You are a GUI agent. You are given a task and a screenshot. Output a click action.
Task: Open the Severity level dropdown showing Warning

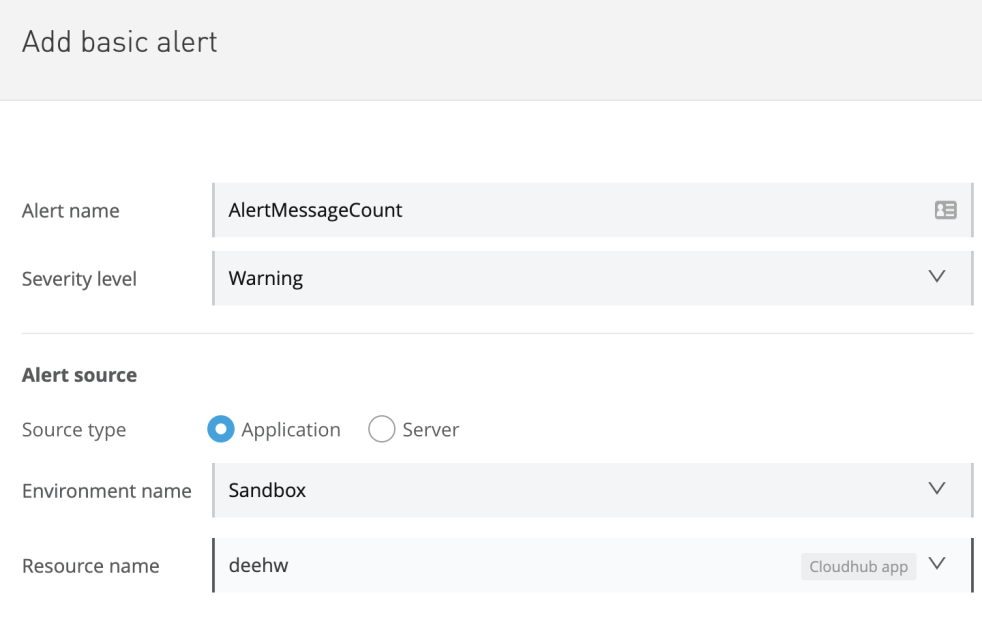click(x=590, y=278)
